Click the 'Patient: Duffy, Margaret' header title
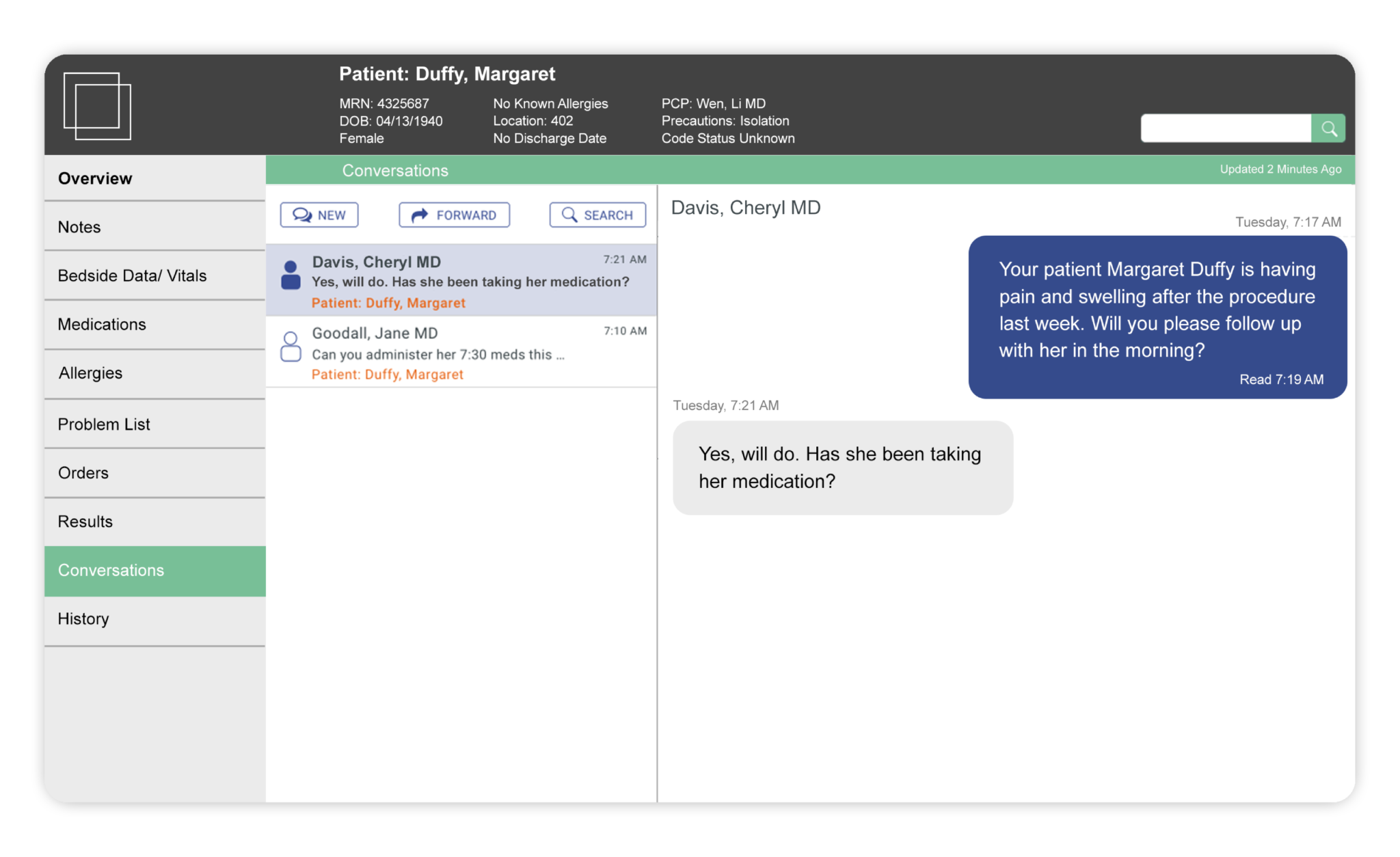Image resolution: width=1400 pixels, height=857 pixels. pyautogui.click(x=447, y=74)
